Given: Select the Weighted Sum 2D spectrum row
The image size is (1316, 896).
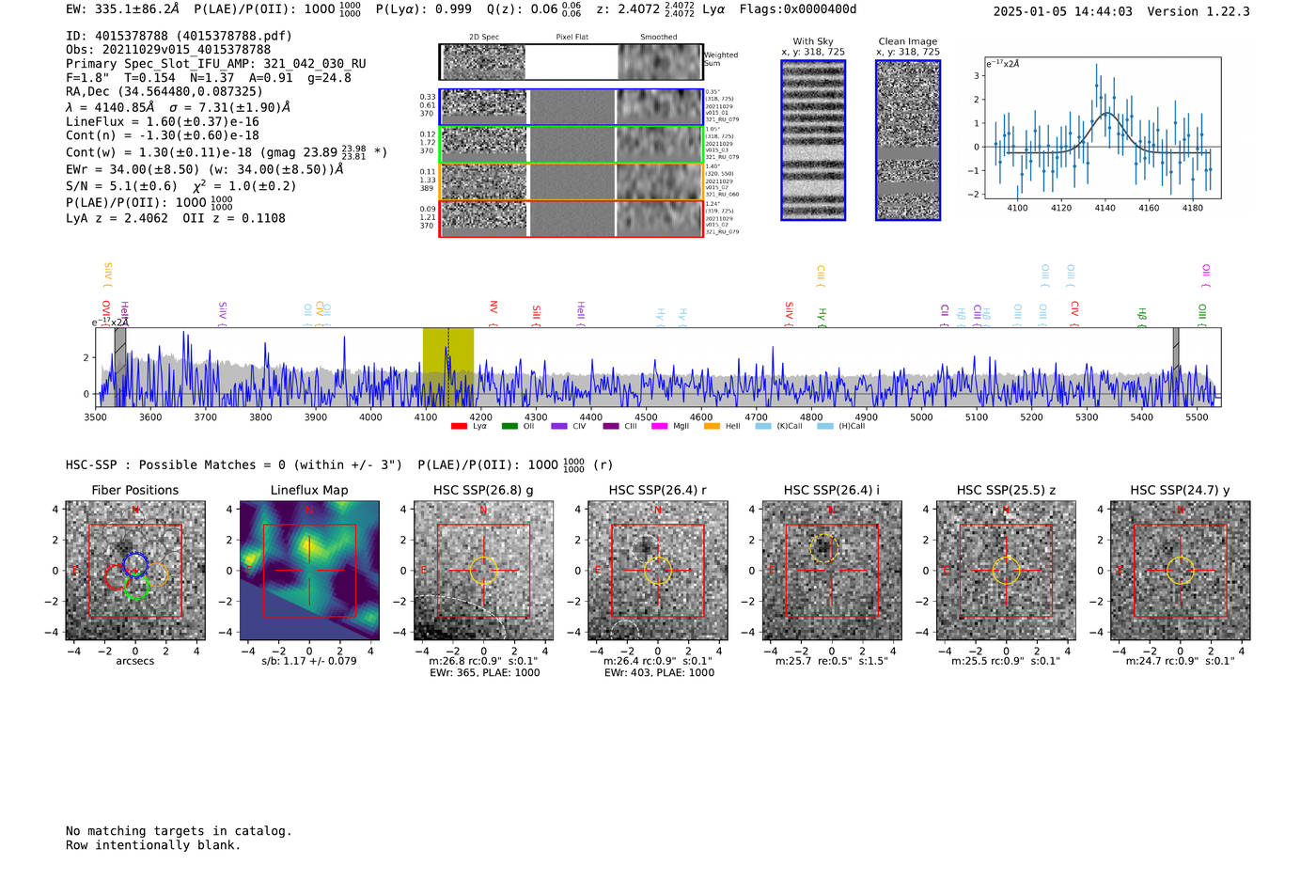Looking at the screenshot, I should point(571,62).
